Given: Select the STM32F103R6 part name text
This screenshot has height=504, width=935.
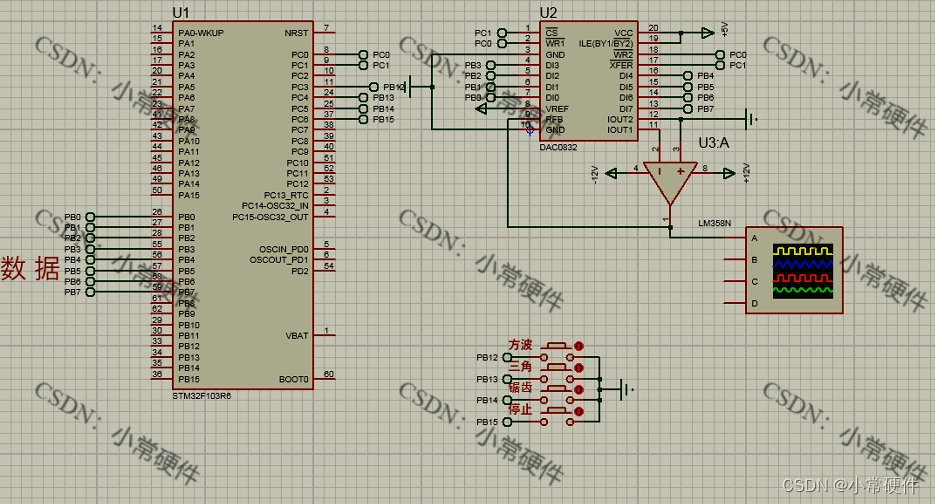Looking at the screenshot, I should coord(202,395).
